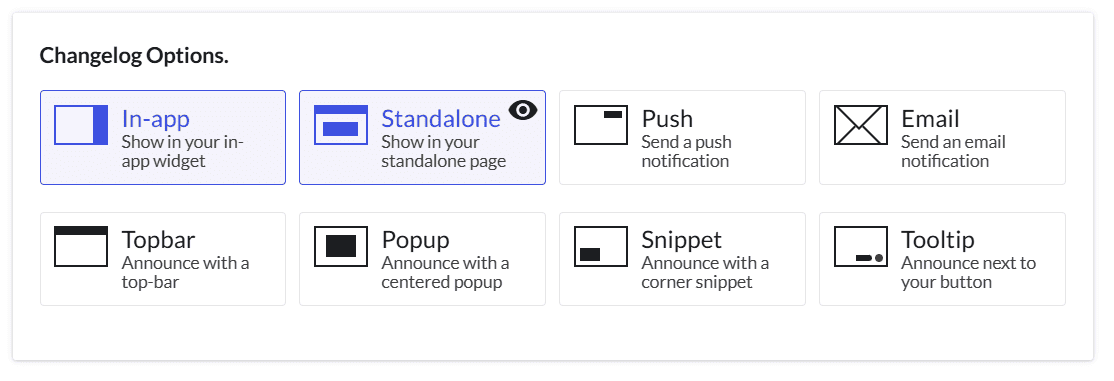Preview standalone page via eye icon
Image resolution: width=1114 pixels, height=381 pixels.
(x=523, y=109)
